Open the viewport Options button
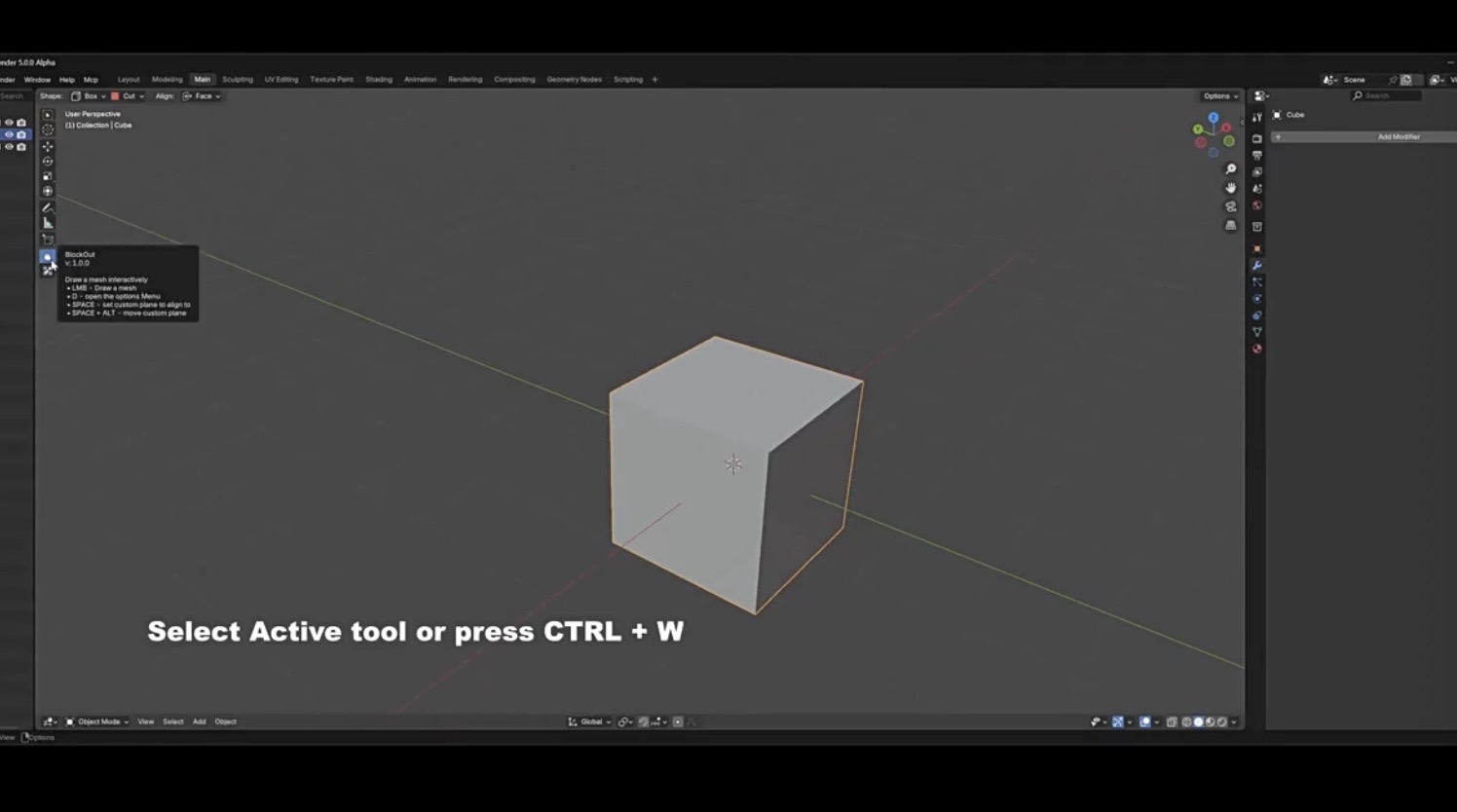1457x812 pixels. [1219, 96]
